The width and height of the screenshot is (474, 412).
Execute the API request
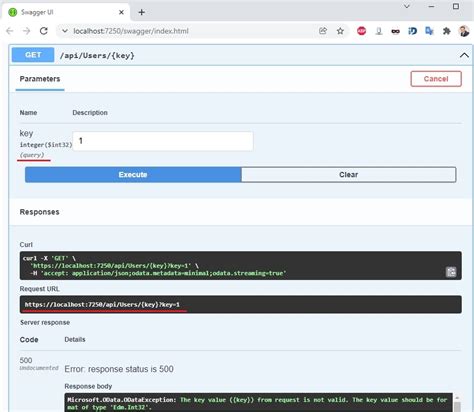coord(133,175)
